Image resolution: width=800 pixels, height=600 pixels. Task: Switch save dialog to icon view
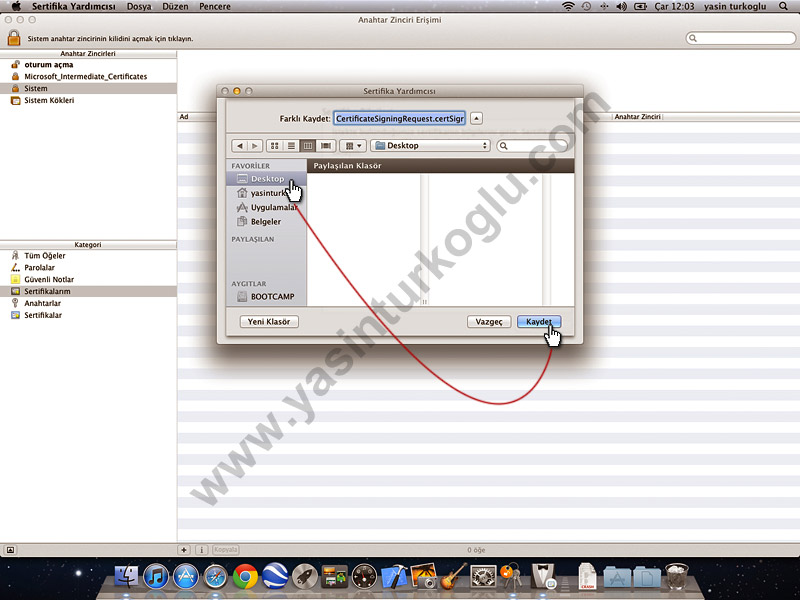[x=275, y=145]
